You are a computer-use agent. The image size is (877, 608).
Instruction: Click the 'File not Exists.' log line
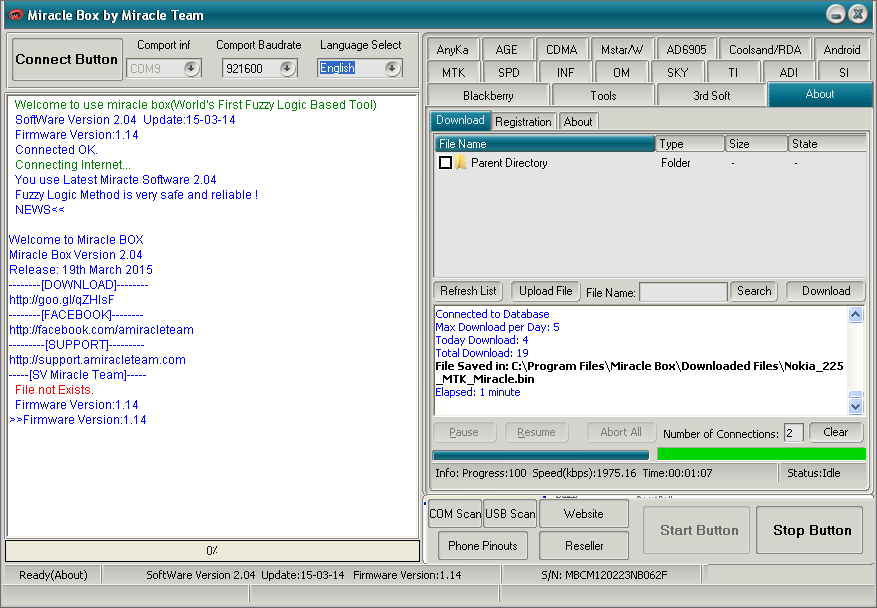click(54, 390)
